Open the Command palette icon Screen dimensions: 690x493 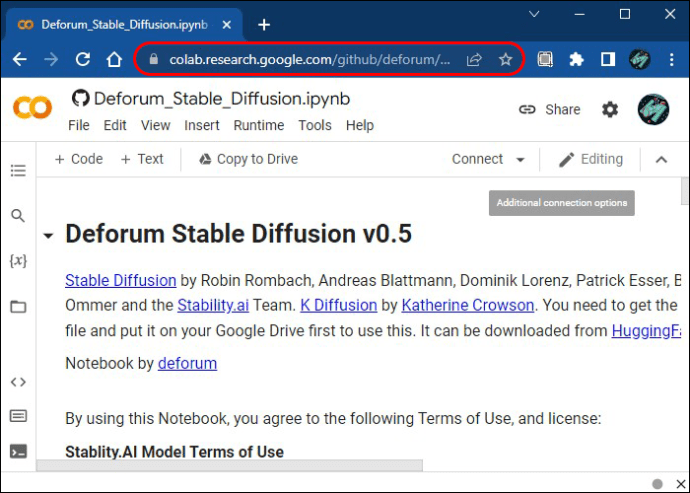tap(18, 416)
